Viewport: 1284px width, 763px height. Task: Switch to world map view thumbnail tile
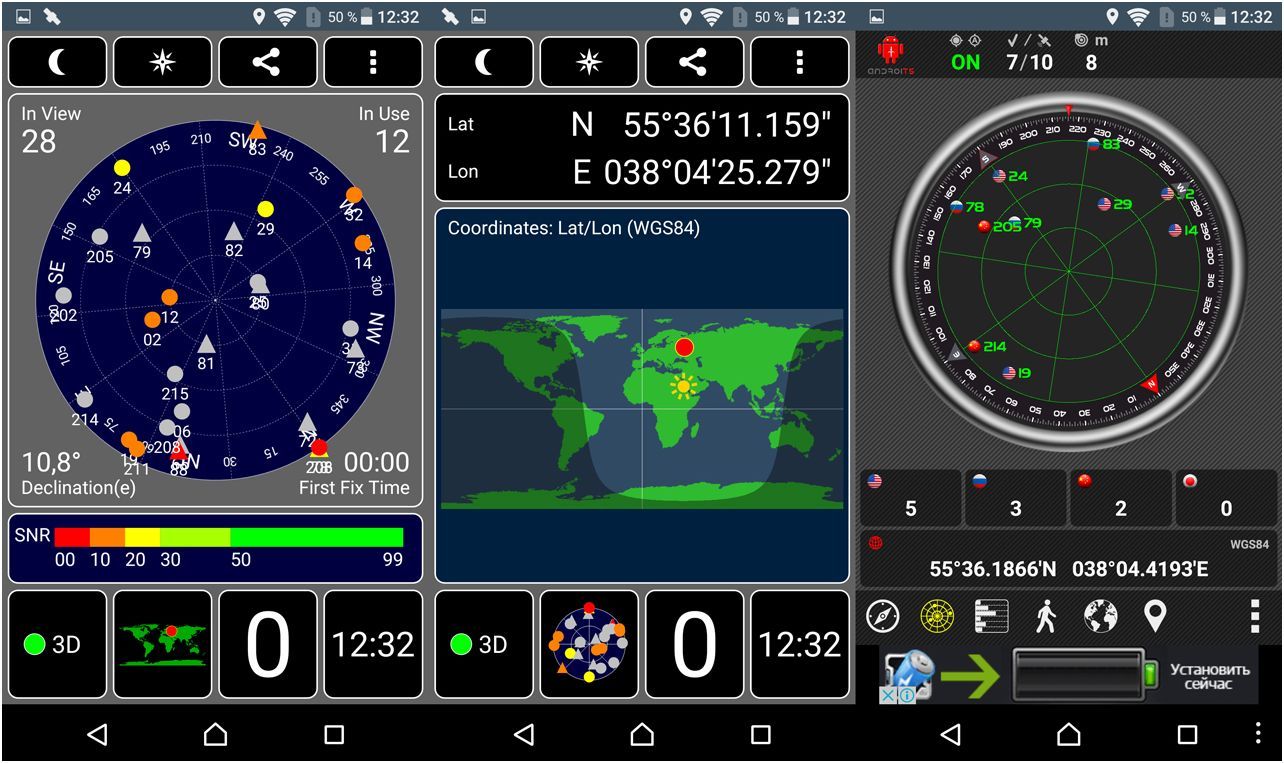pos(162,644)
